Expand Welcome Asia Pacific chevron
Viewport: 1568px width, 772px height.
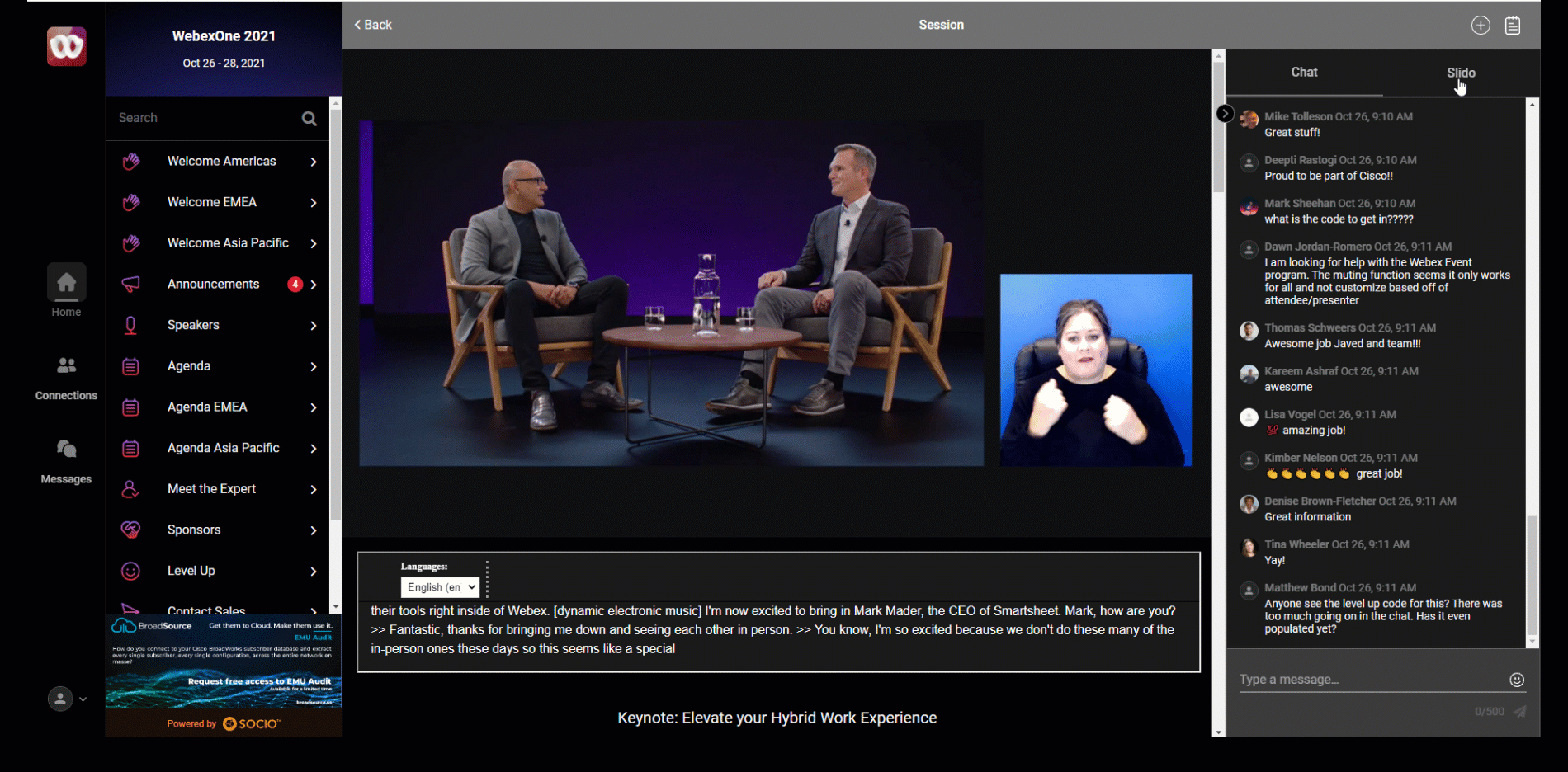coord(314,243)
